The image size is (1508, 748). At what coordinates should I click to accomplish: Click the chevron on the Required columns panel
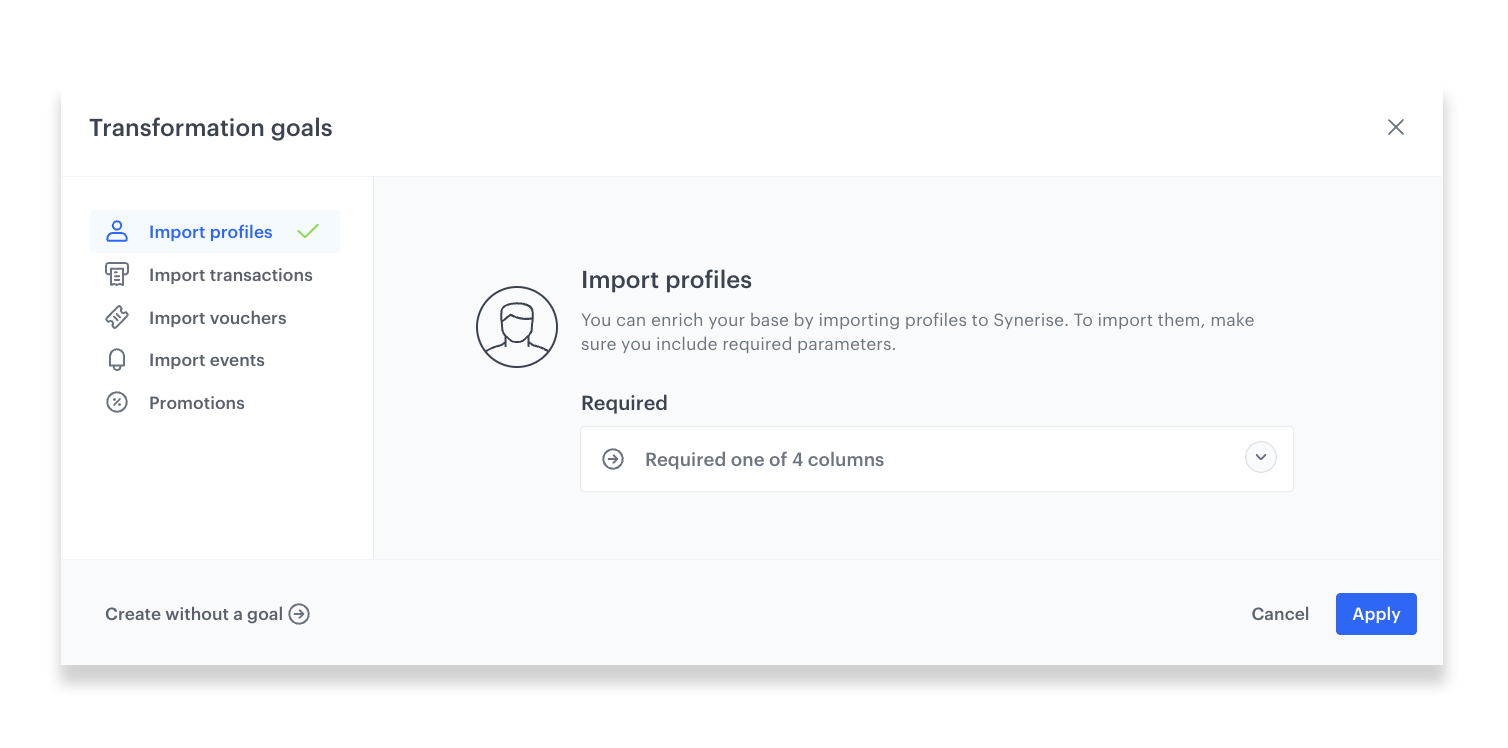point(1260,457)
